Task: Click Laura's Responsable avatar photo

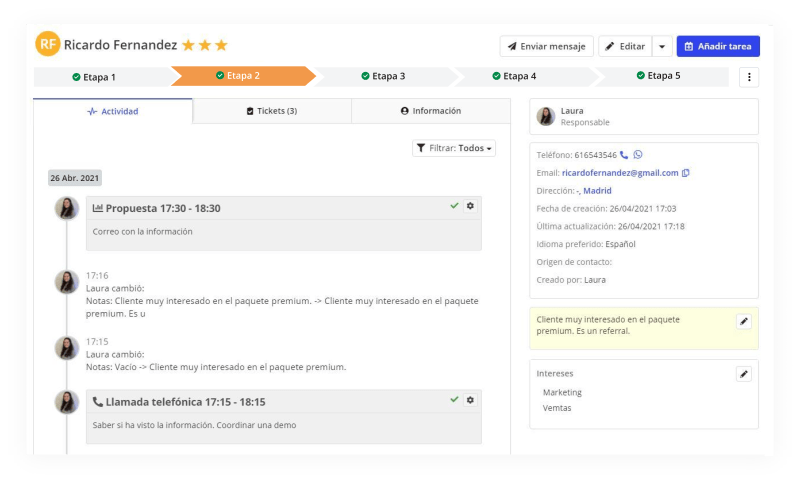Action: [x=546, y=116]
